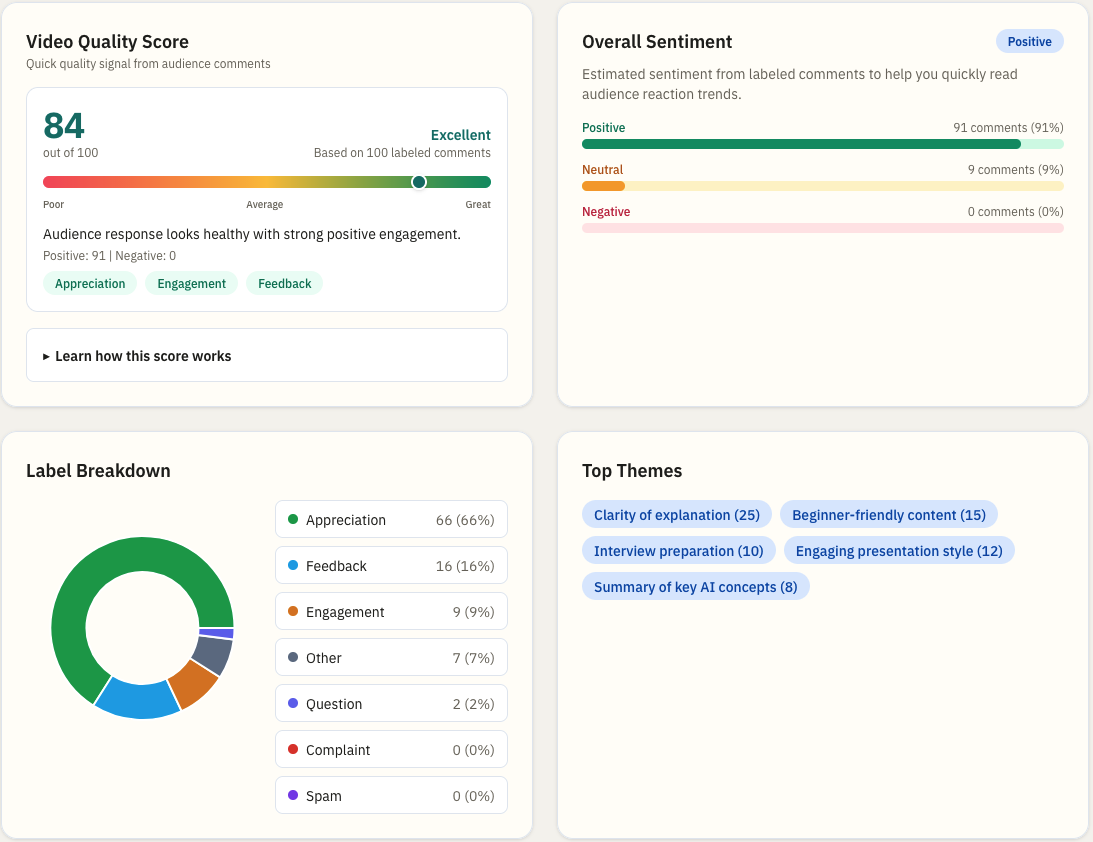Click the Positive sentiment progress bar

click(x=822, y=144)
